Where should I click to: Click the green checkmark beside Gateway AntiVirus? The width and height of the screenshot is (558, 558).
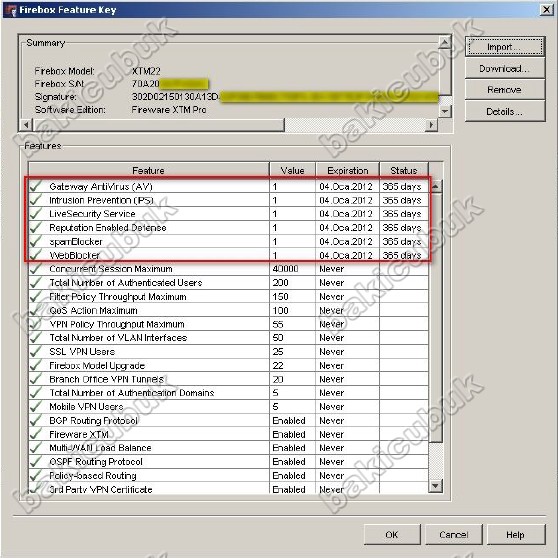tap(36, 186)
